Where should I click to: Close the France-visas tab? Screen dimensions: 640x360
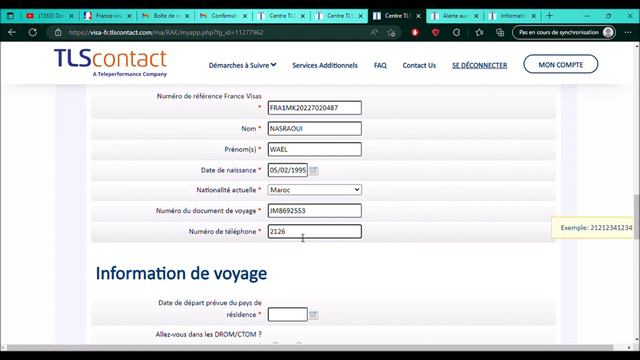pyautogui.click(x=129, y=16)
